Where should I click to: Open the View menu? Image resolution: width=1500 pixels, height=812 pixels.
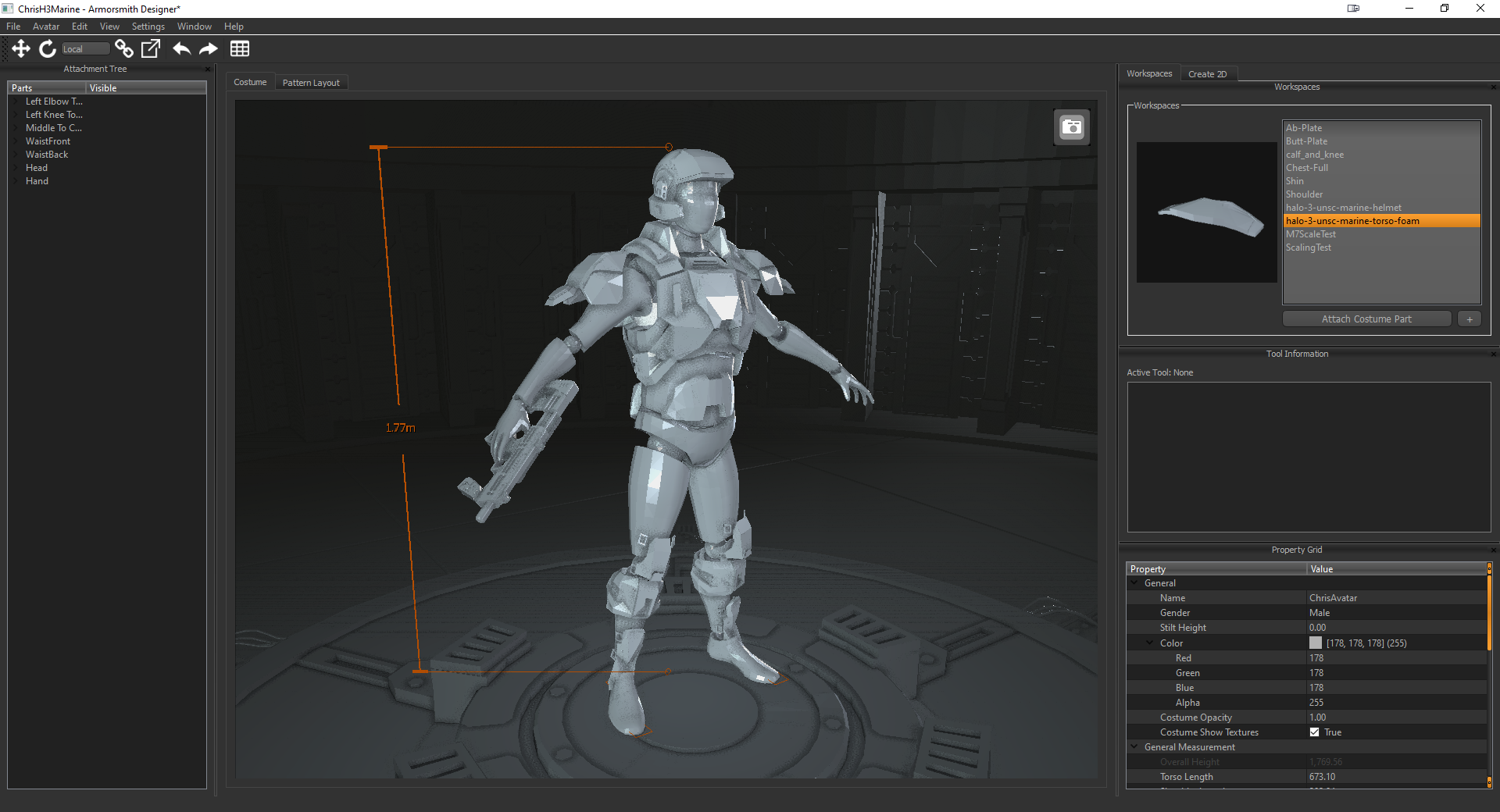point(109,27)
